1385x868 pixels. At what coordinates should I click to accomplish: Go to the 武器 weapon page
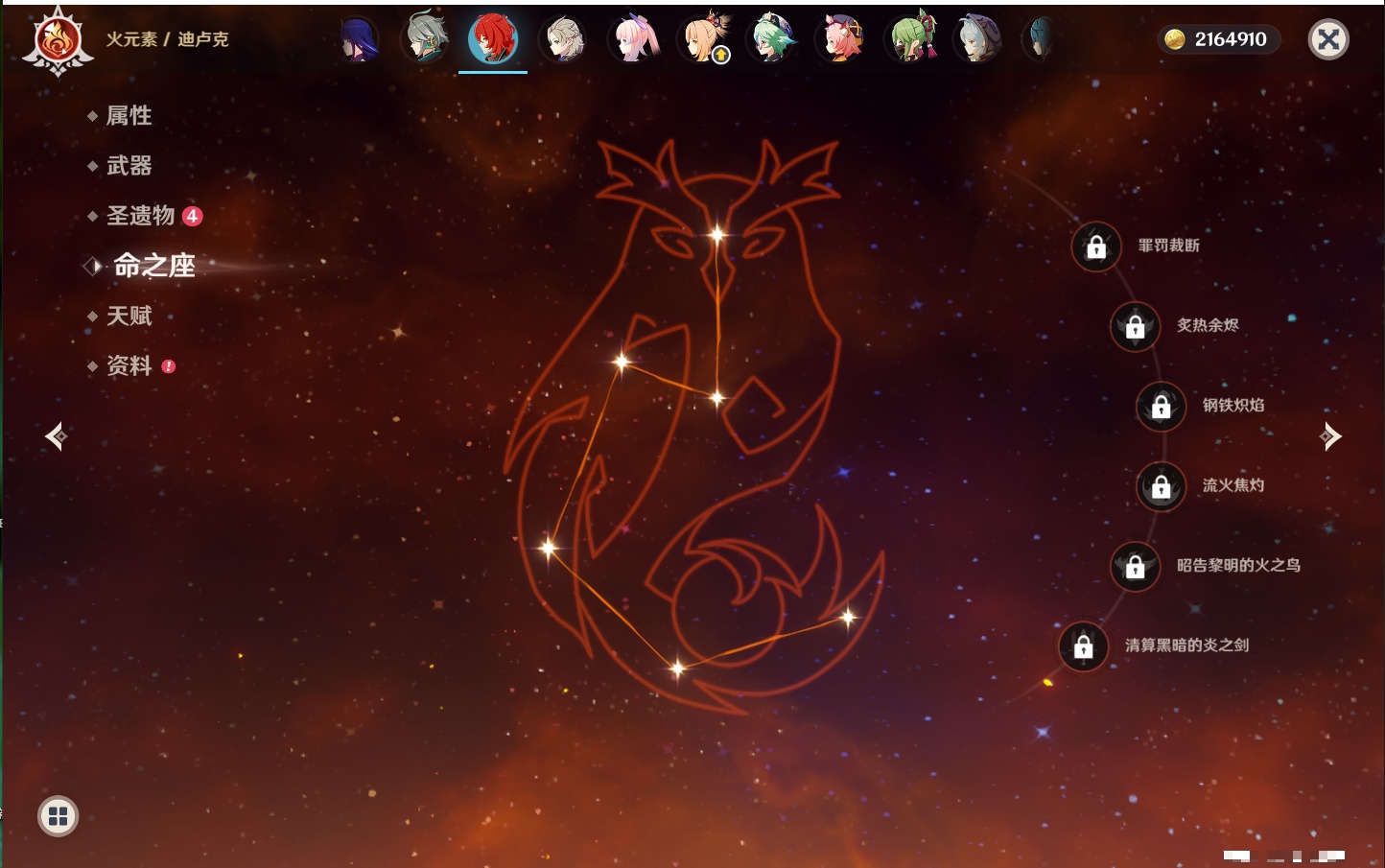pyautogui.click(x=129, y=166)
